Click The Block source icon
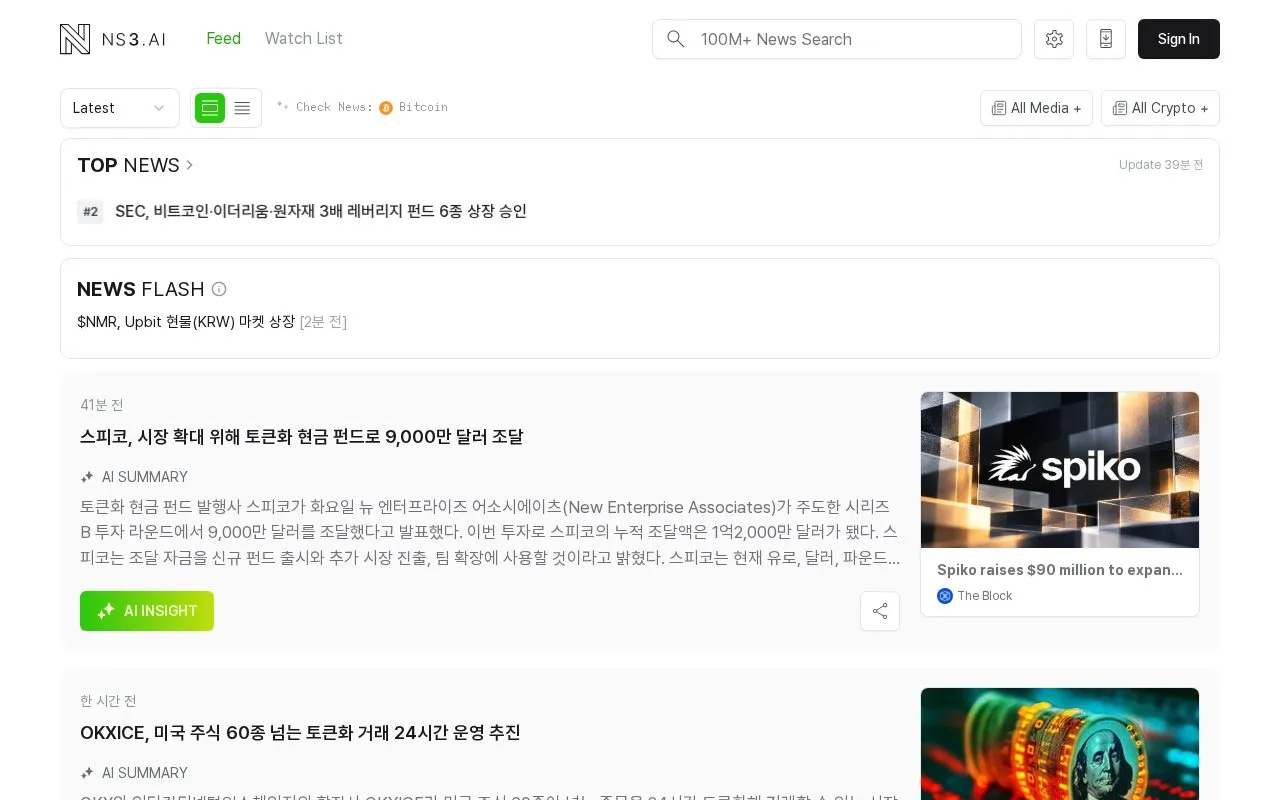The image size is (1280, 800). pyautogui.click(x=945, y=596)
